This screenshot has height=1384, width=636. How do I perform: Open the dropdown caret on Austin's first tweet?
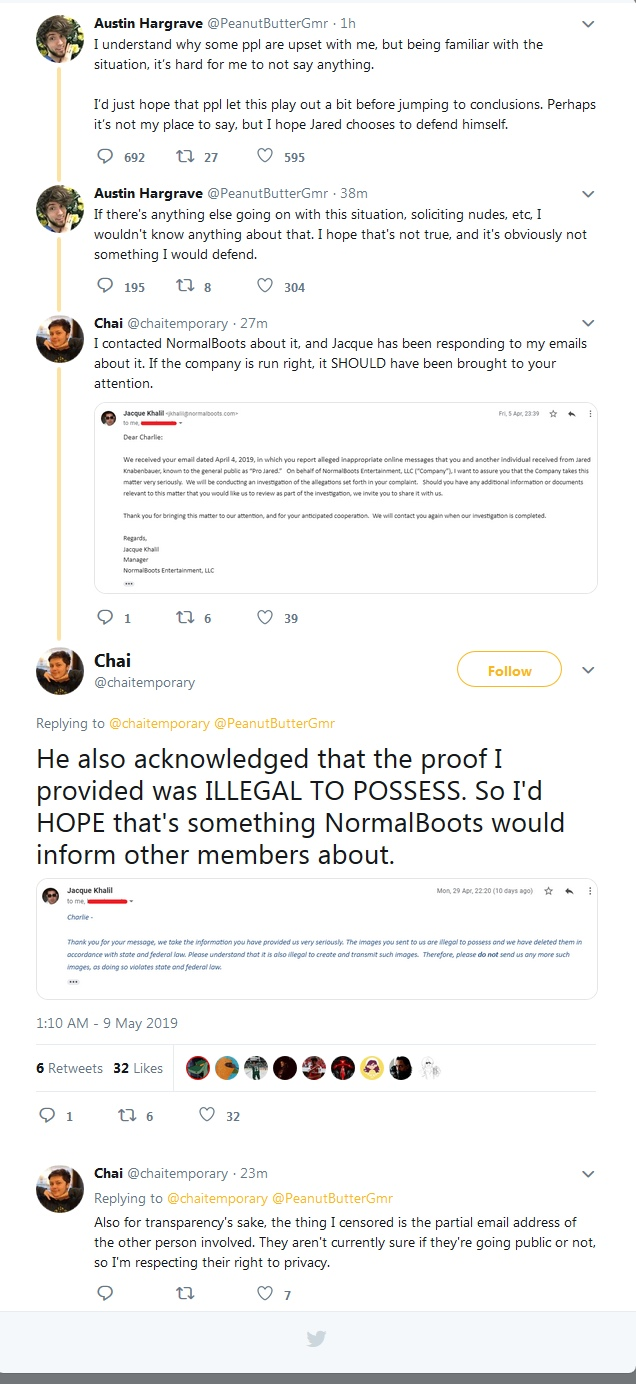click(x=588, y=26)
